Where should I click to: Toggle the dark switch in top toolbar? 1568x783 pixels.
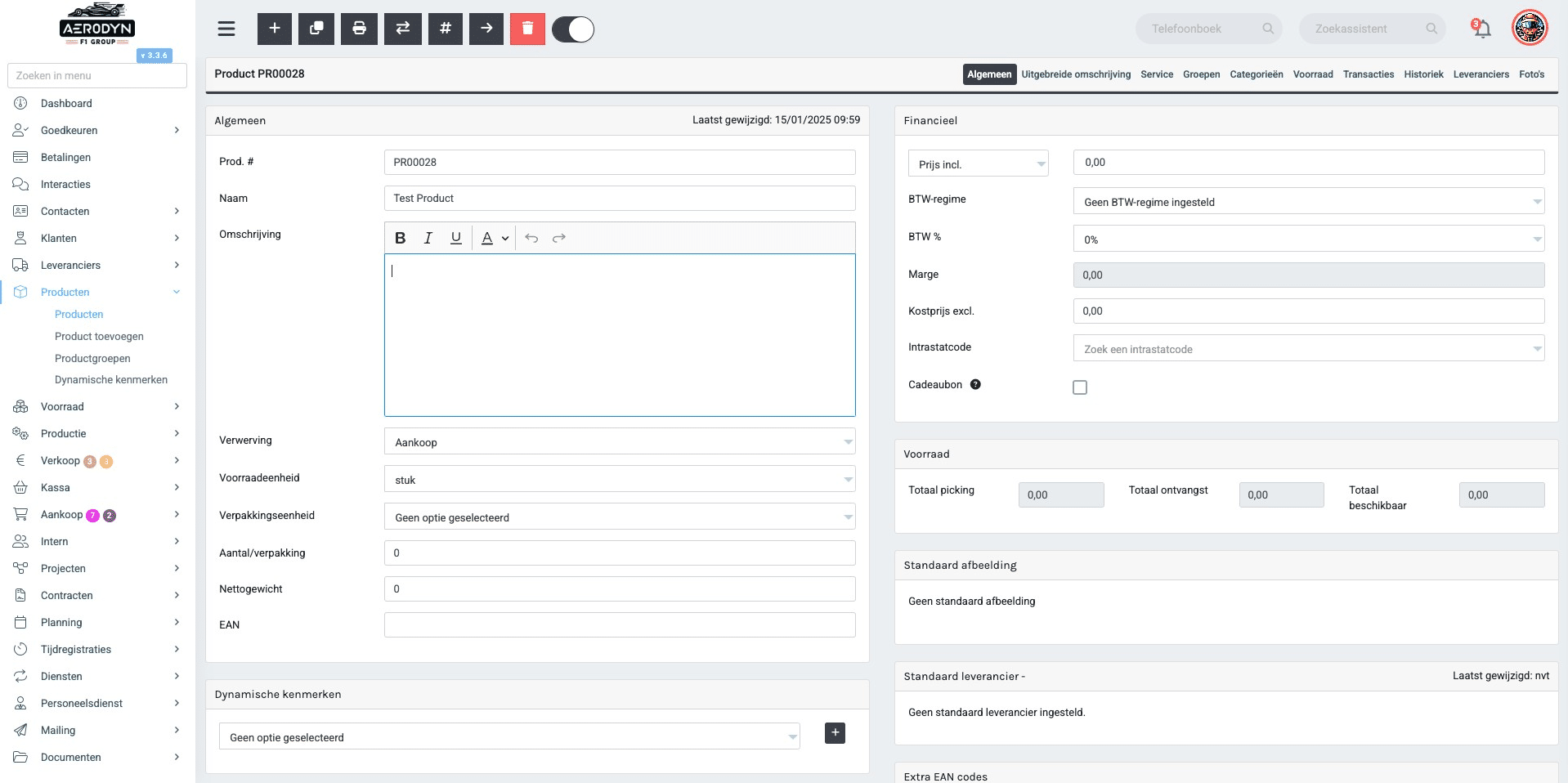pyautogui.click(x=573, y=29)
